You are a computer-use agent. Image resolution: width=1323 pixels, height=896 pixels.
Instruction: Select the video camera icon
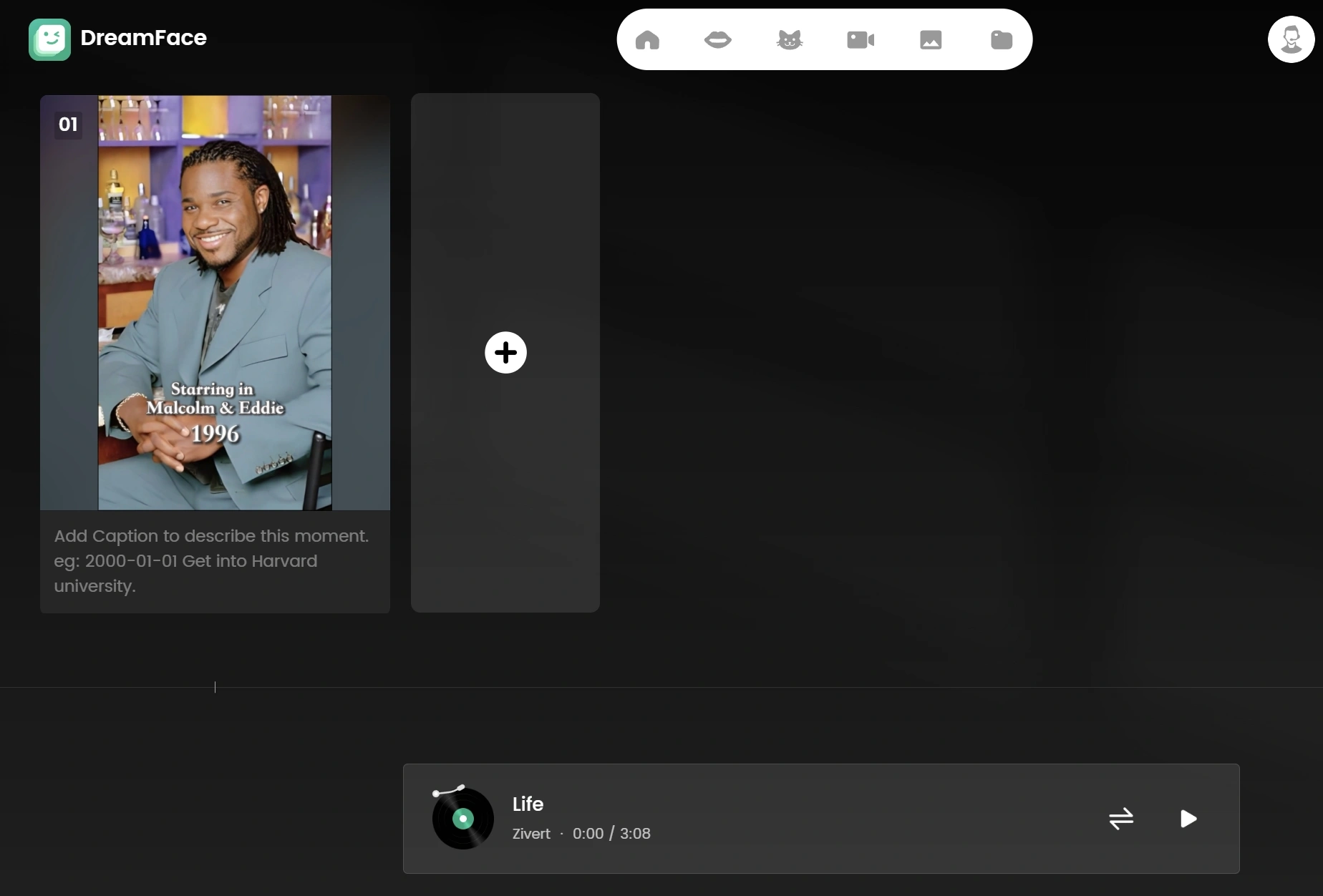[860, 40]
